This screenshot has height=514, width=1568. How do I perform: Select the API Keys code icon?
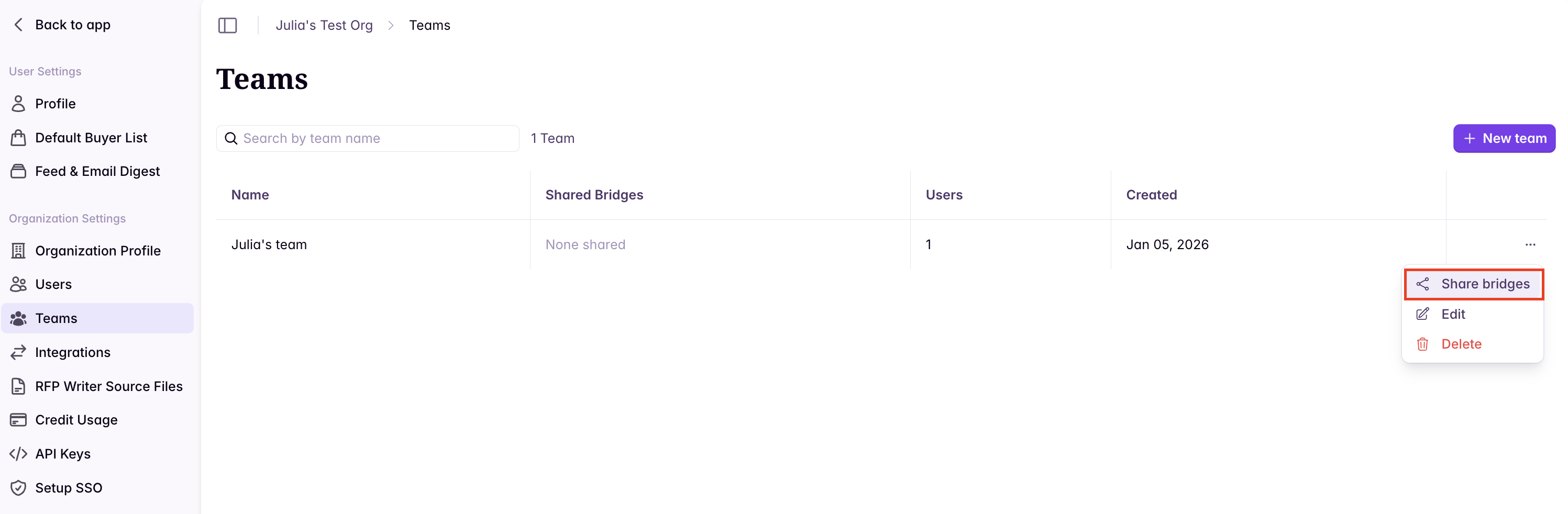click(19, 453)
